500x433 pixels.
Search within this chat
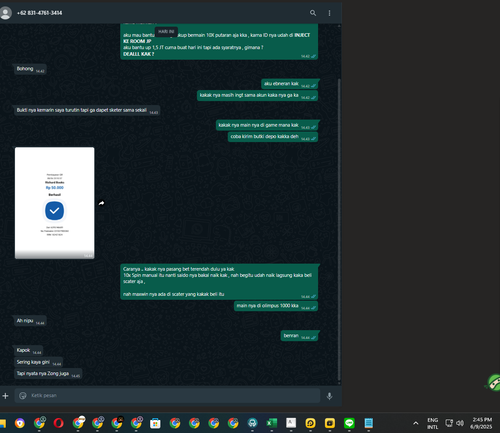pos(313,13)
